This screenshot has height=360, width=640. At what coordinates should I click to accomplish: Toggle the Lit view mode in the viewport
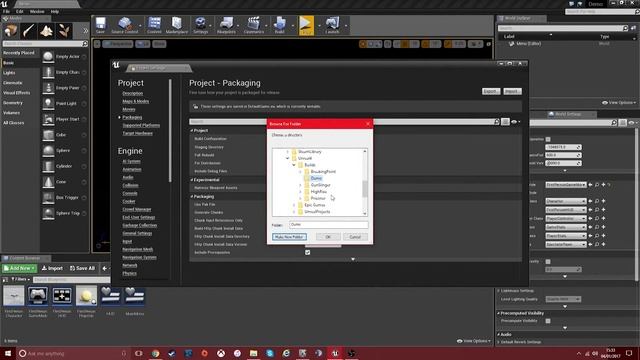(x=142, y=44)
